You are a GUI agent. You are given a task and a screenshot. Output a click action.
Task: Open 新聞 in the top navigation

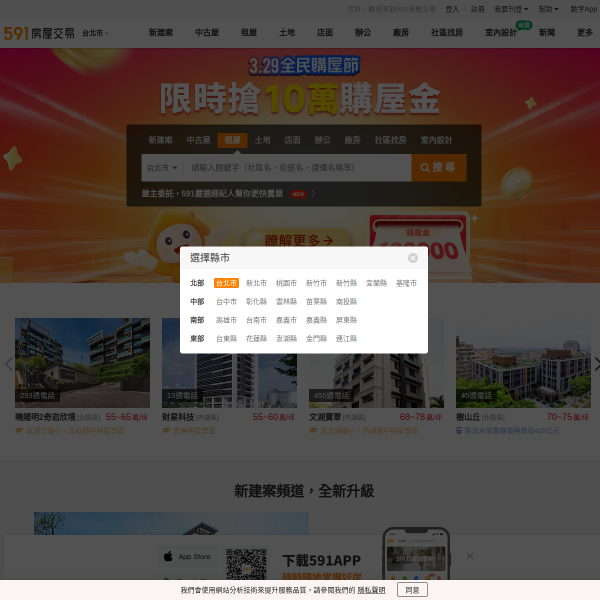click(x=547, y=33)
